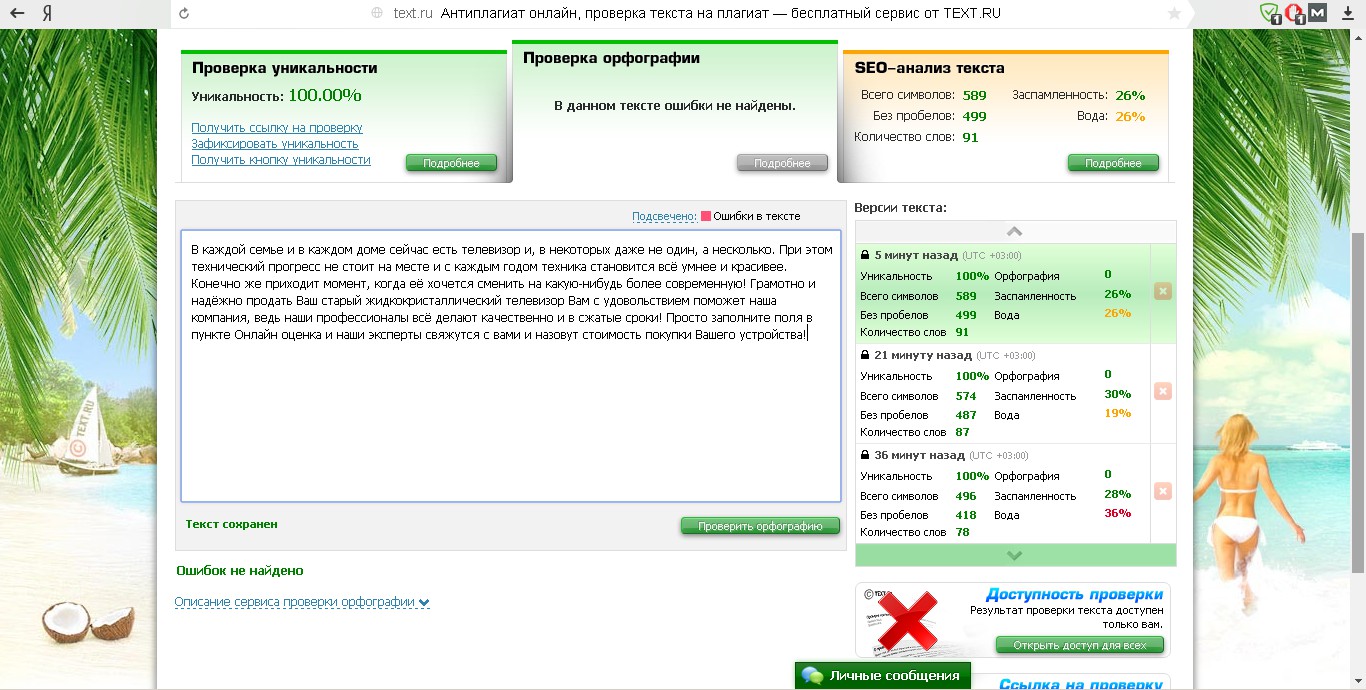Screen dimensions: 1366x690
Task: Open the red Adblock hand extension
Action: pos(1294,13)
